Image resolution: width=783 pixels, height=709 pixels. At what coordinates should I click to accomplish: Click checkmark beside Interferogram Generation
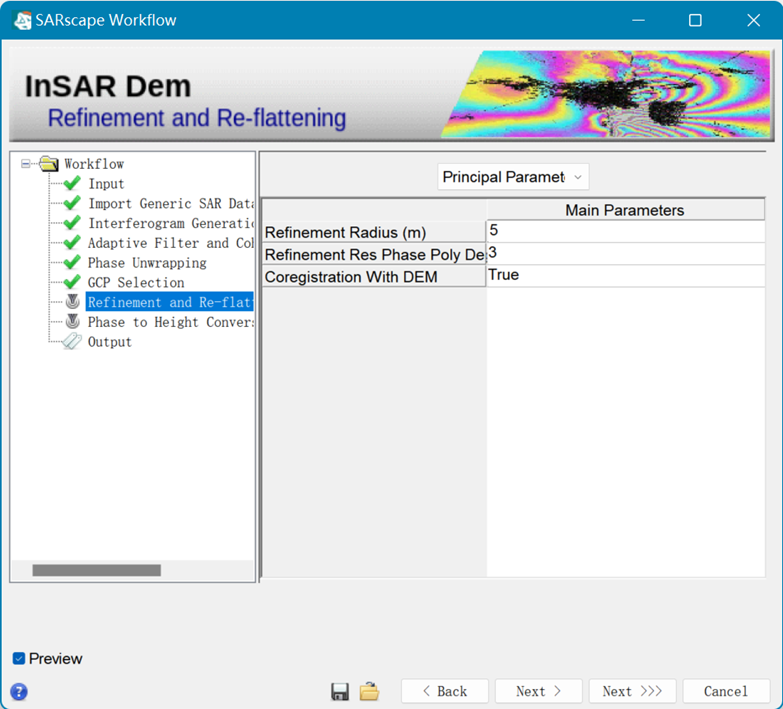pos(72,223)
